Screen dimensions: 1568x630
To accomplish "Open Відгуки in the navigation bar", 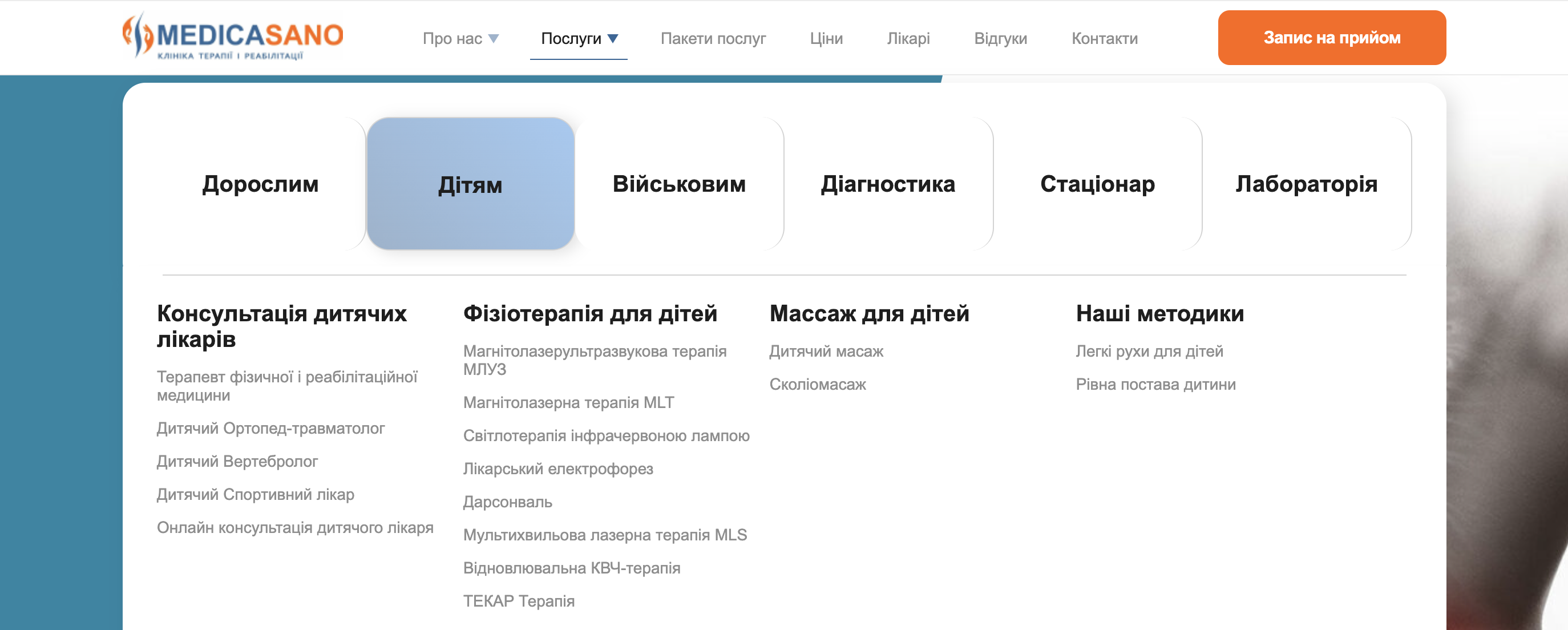I will (x=1000, y=39).
